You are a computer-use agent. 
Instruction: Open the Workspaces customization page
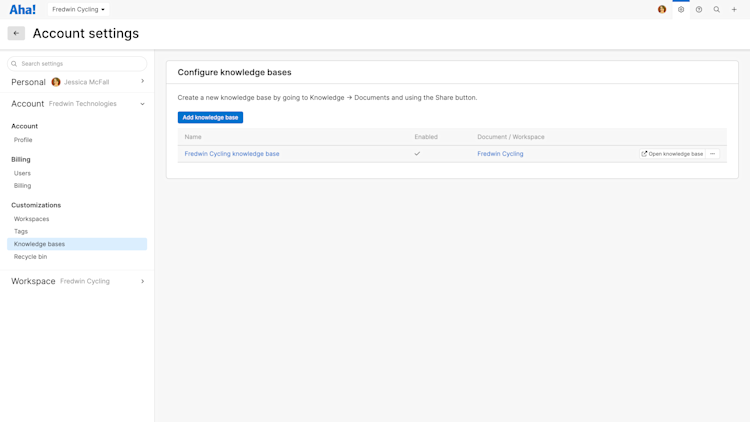(x=32, y=219)
